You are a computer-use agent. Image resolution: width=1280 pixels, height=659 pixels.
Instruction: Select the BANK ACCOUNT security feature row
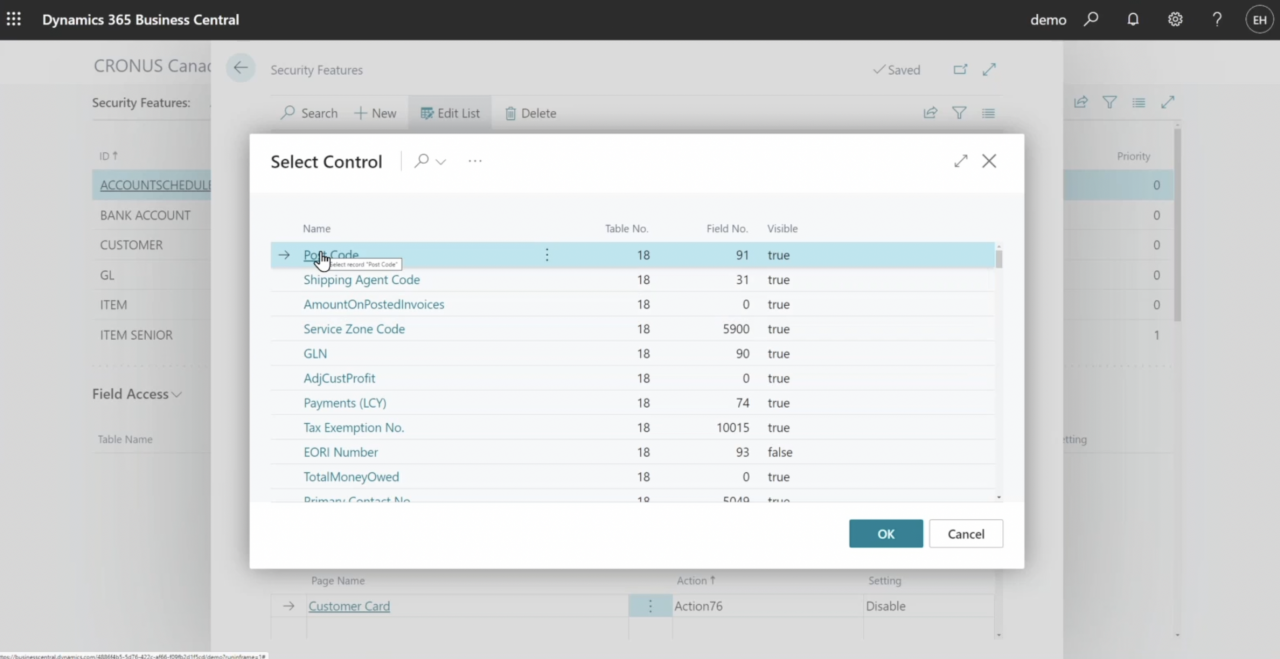(x=146, y=215)
